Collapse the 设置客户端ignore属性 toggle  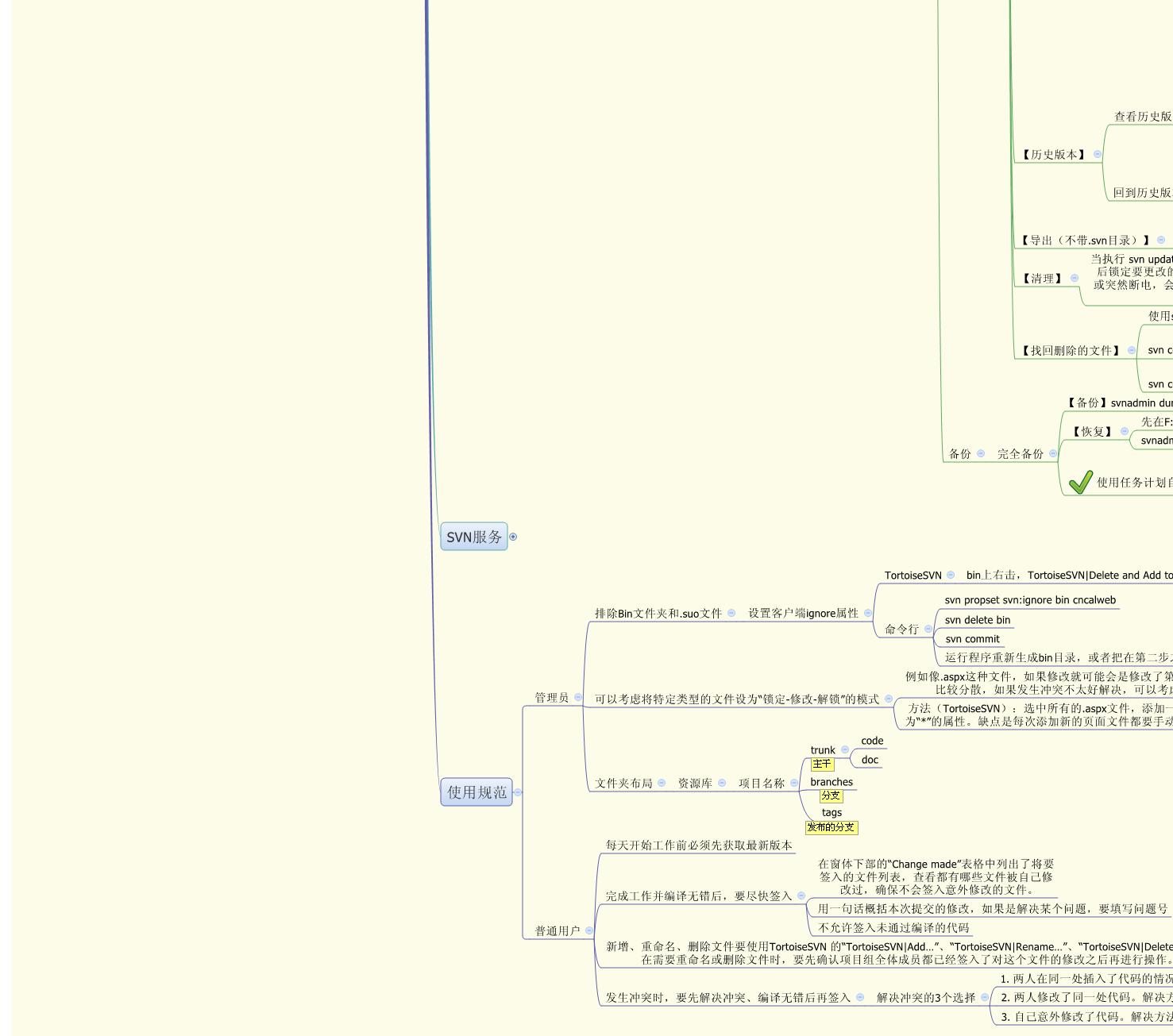tap(867, 613)
